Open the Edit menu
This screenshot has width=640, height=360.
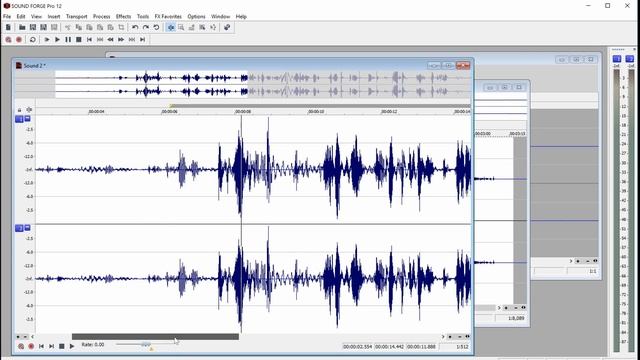coord(21,16)
